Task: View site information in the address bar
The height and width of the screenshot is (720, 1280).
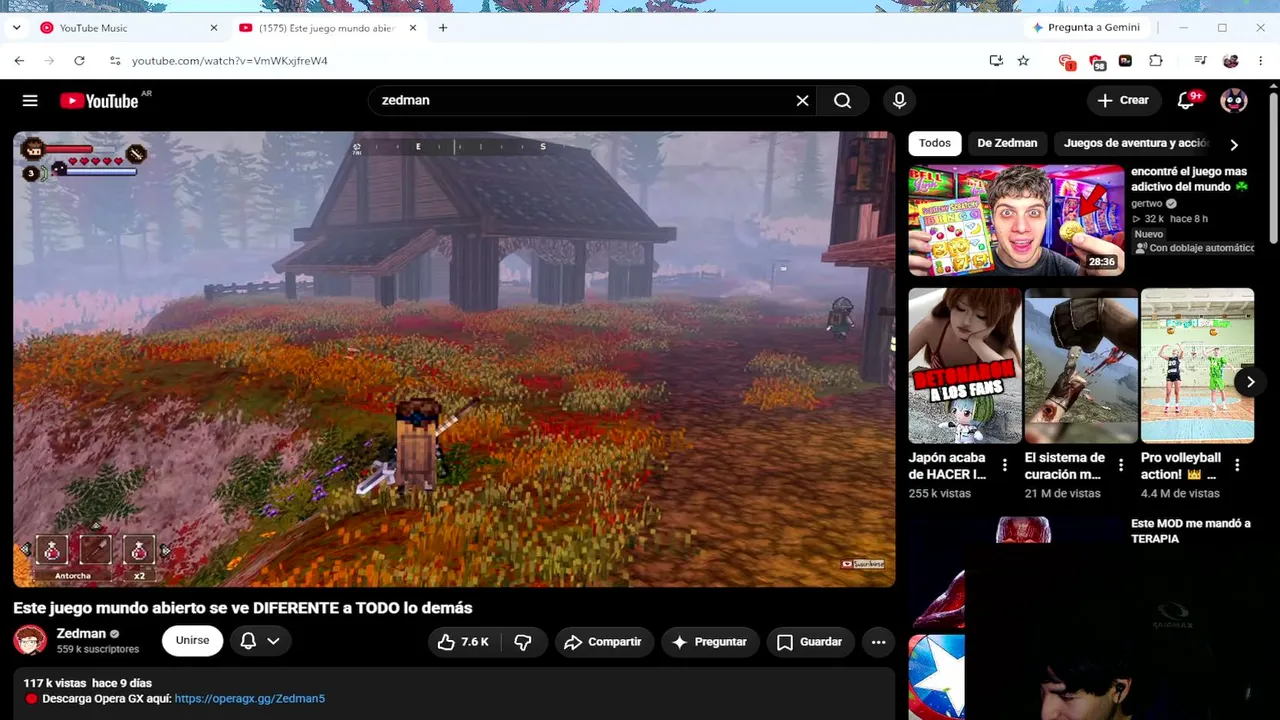Action: [115, 61]
